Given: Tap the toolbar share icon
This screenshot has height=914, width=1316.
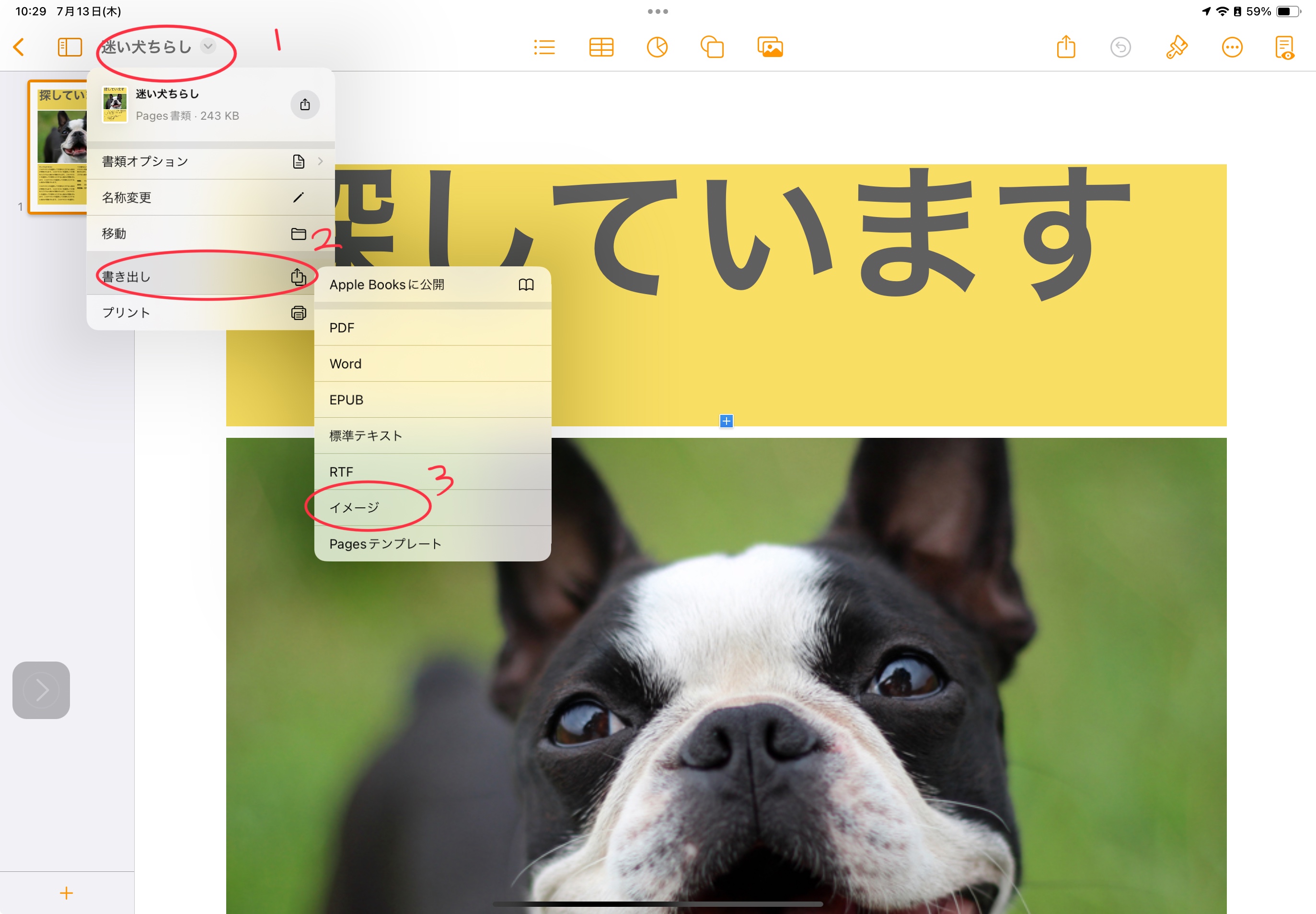Looking at the screenshot, I should (1066, 47).
